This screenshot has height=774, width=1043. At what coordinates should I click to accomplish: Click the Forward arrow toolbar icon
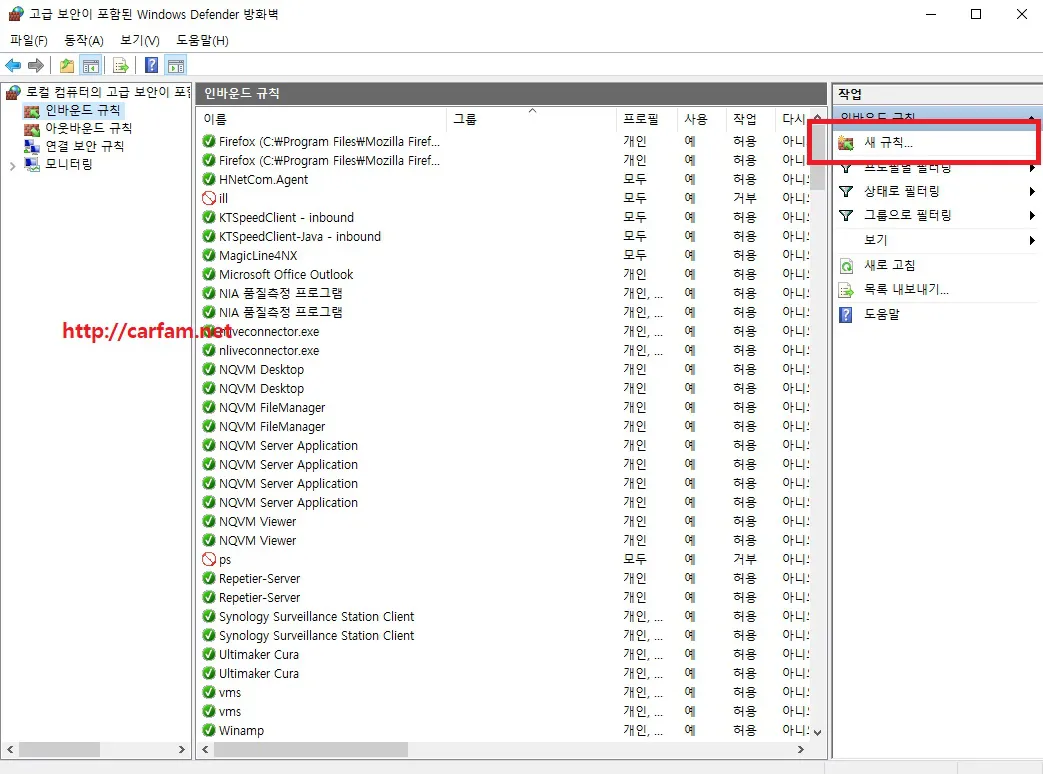pyautogui.click(x=36, y=65)
